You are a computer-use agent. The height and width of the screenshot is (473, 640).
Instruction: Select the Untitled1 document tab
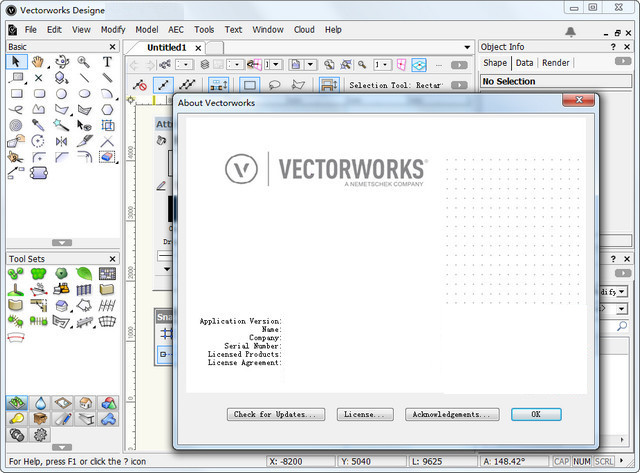167,48
